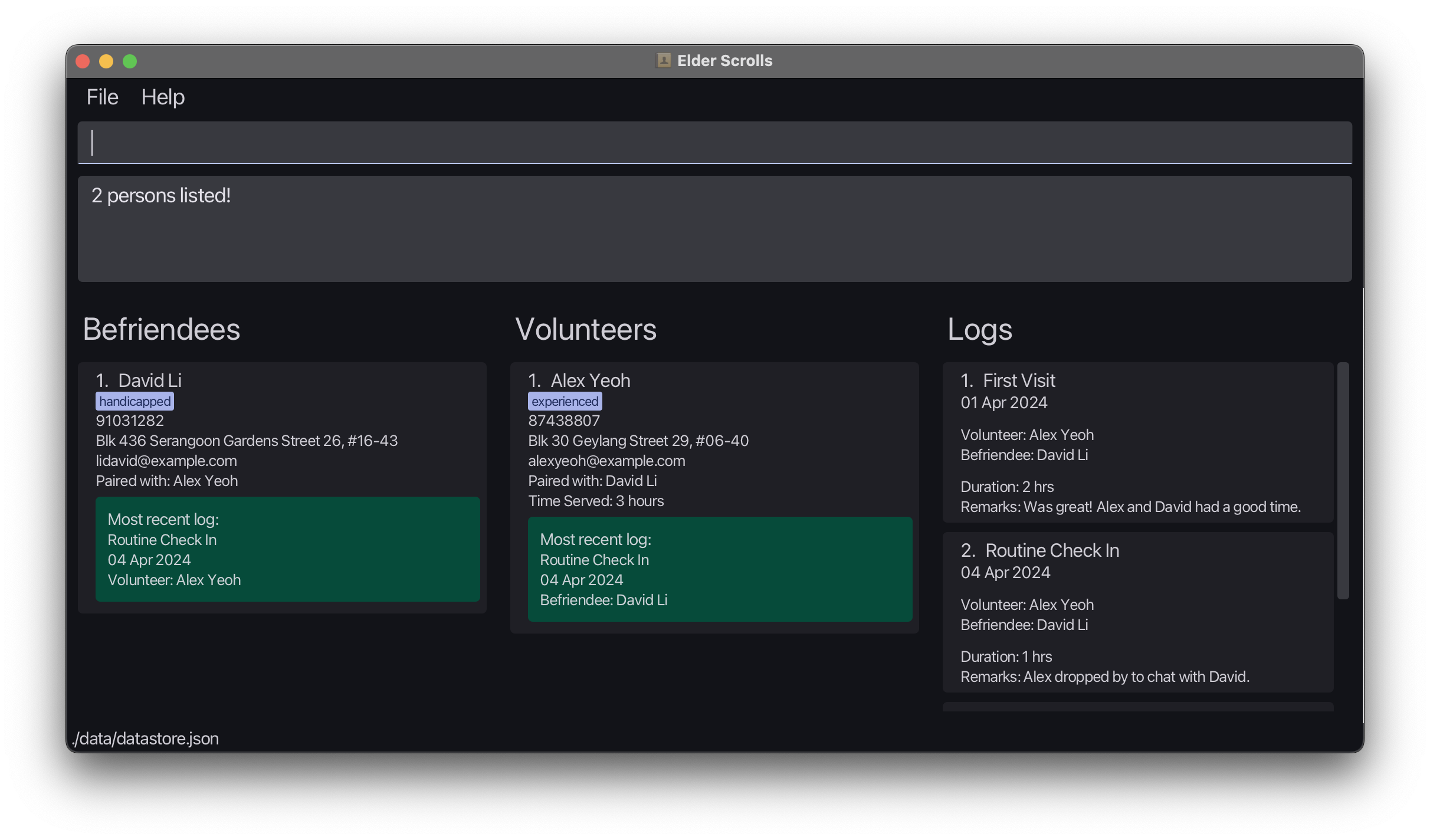
Task: Click the Elder Scrolls title bar icon
Action: pos(664,60)
